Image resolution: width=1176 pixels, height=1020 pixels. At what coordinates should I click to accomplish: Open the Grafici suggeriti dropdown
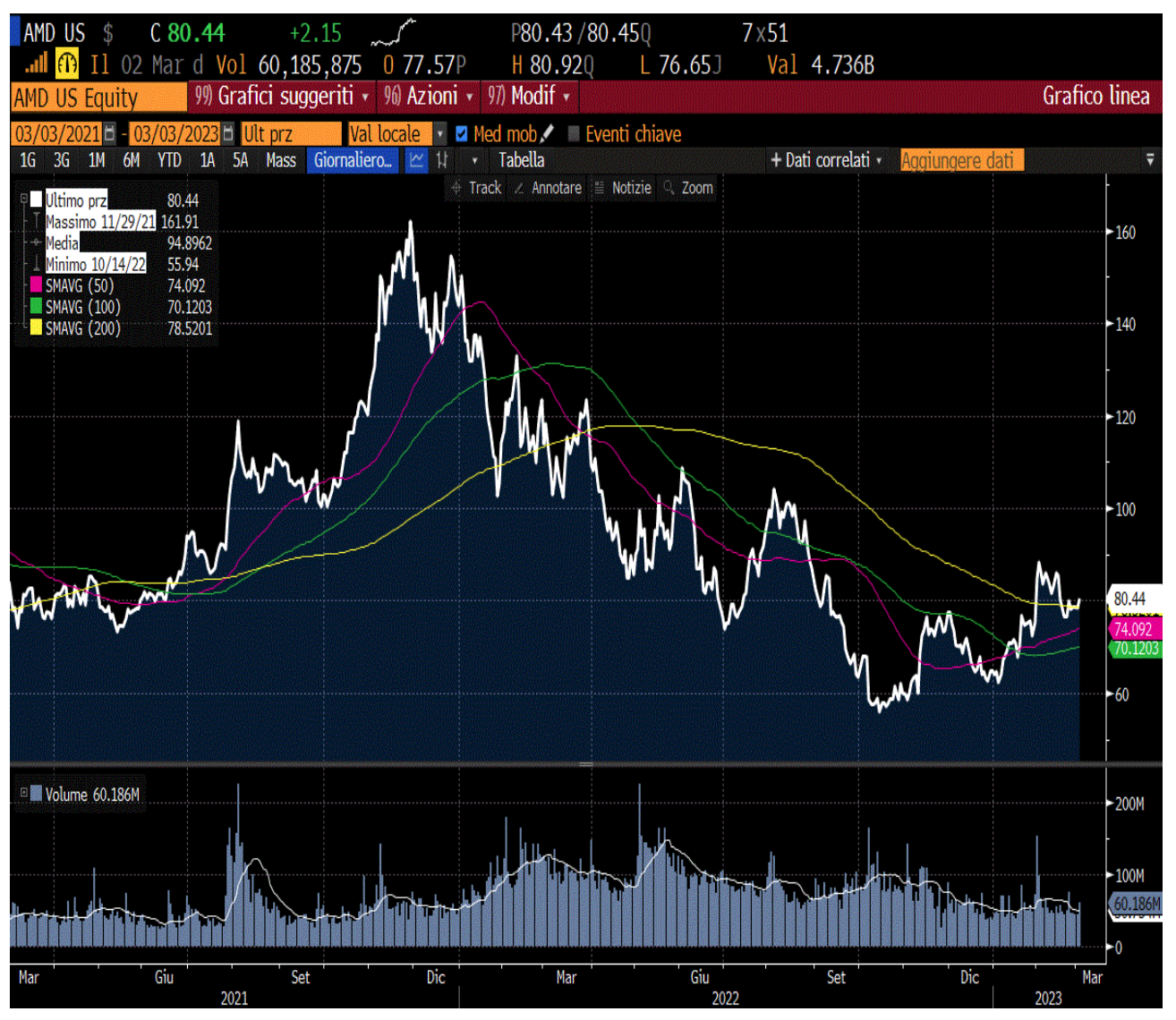(282, 96)
